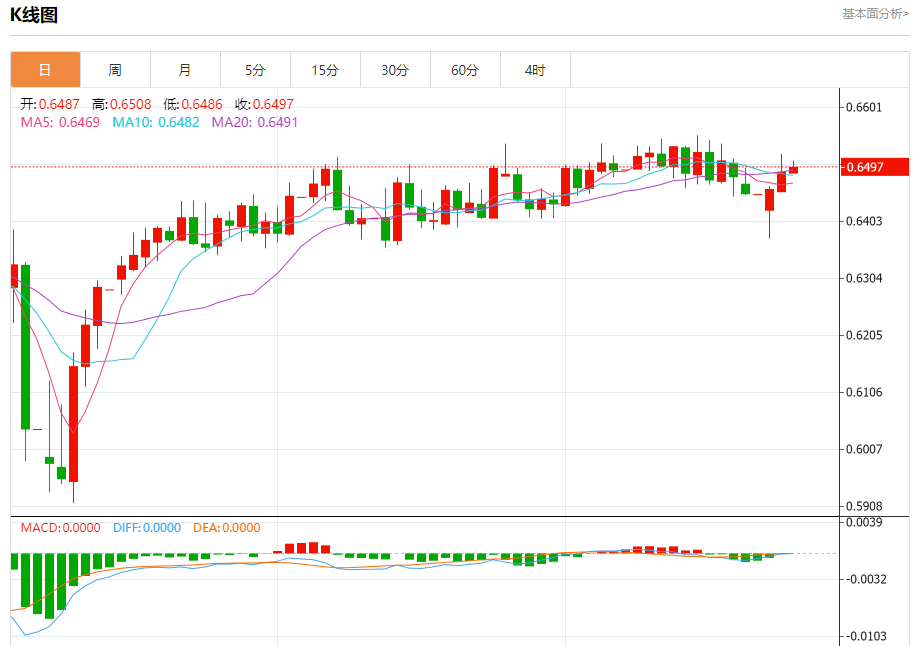Open the 15分 interval tab
This screenshot has height=646, width=915.
(x=326, y=70)
